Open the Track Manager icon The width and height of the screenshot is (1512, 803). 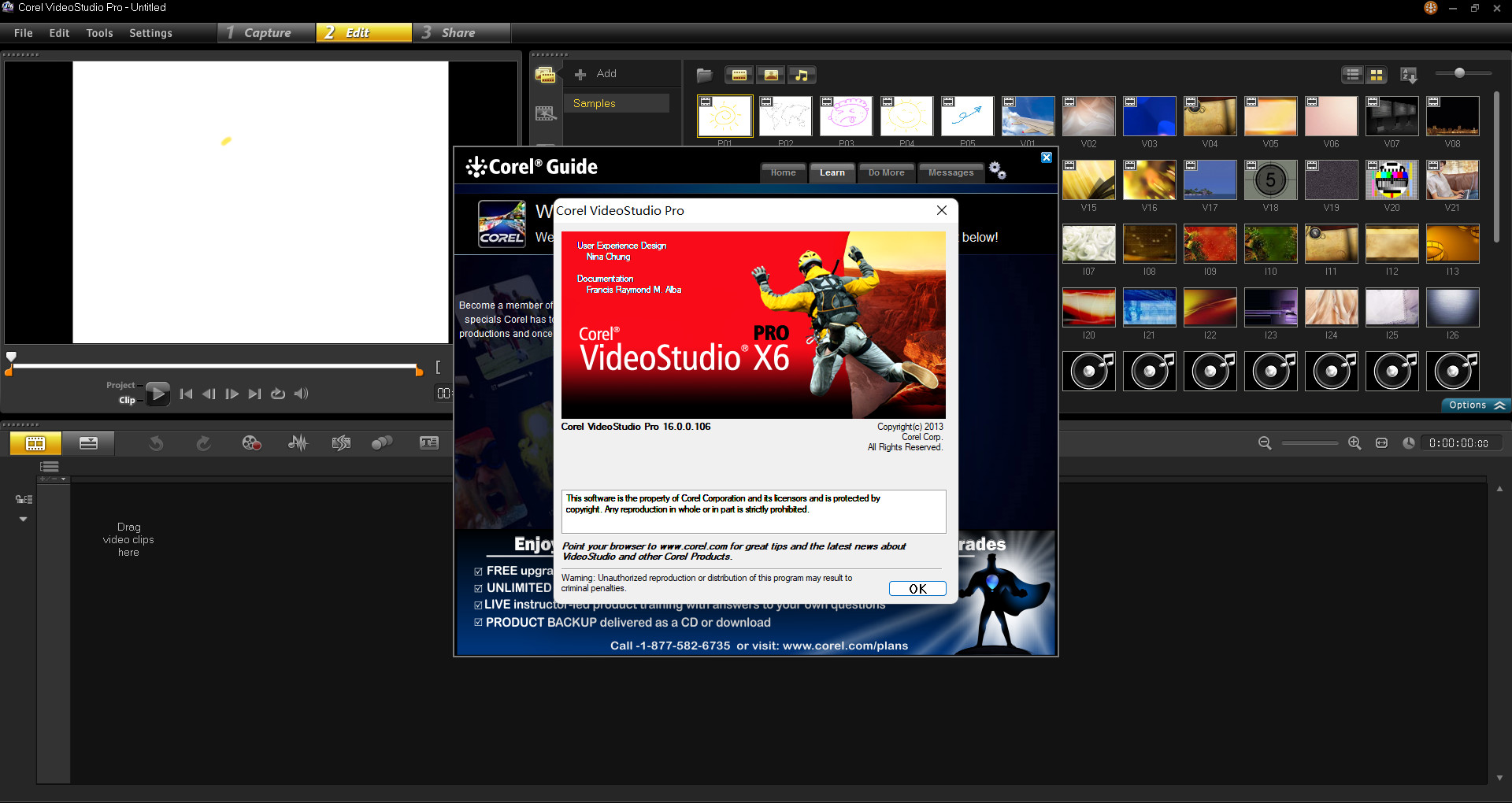pyautogui.click(x=50, y=467)
